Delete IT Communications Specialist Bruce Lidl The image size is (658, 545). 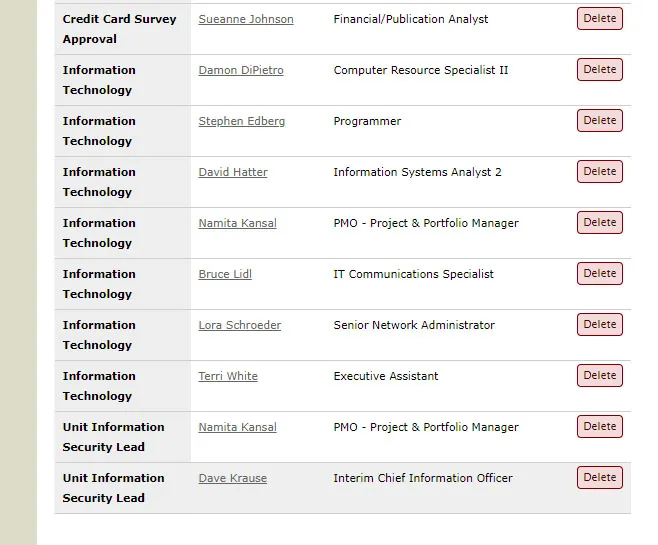(x=600, y=273)
